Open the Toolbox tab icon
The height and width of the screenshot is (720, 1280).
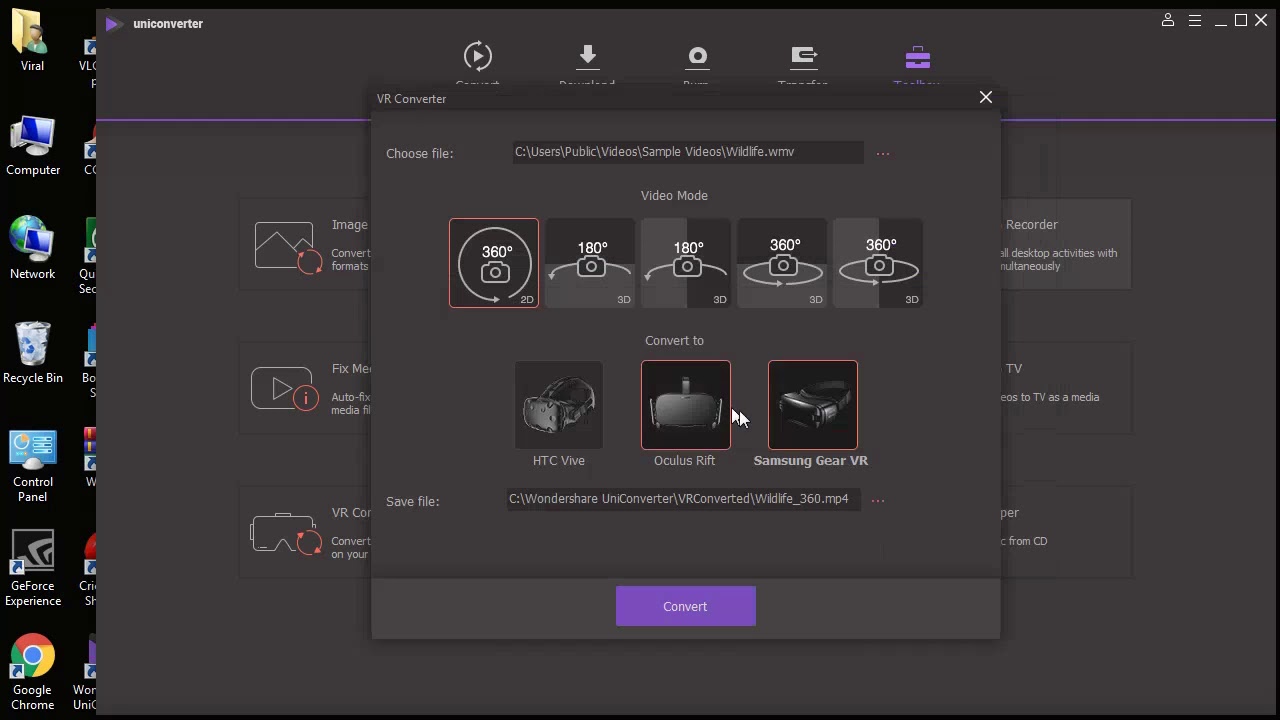(918, 57)
